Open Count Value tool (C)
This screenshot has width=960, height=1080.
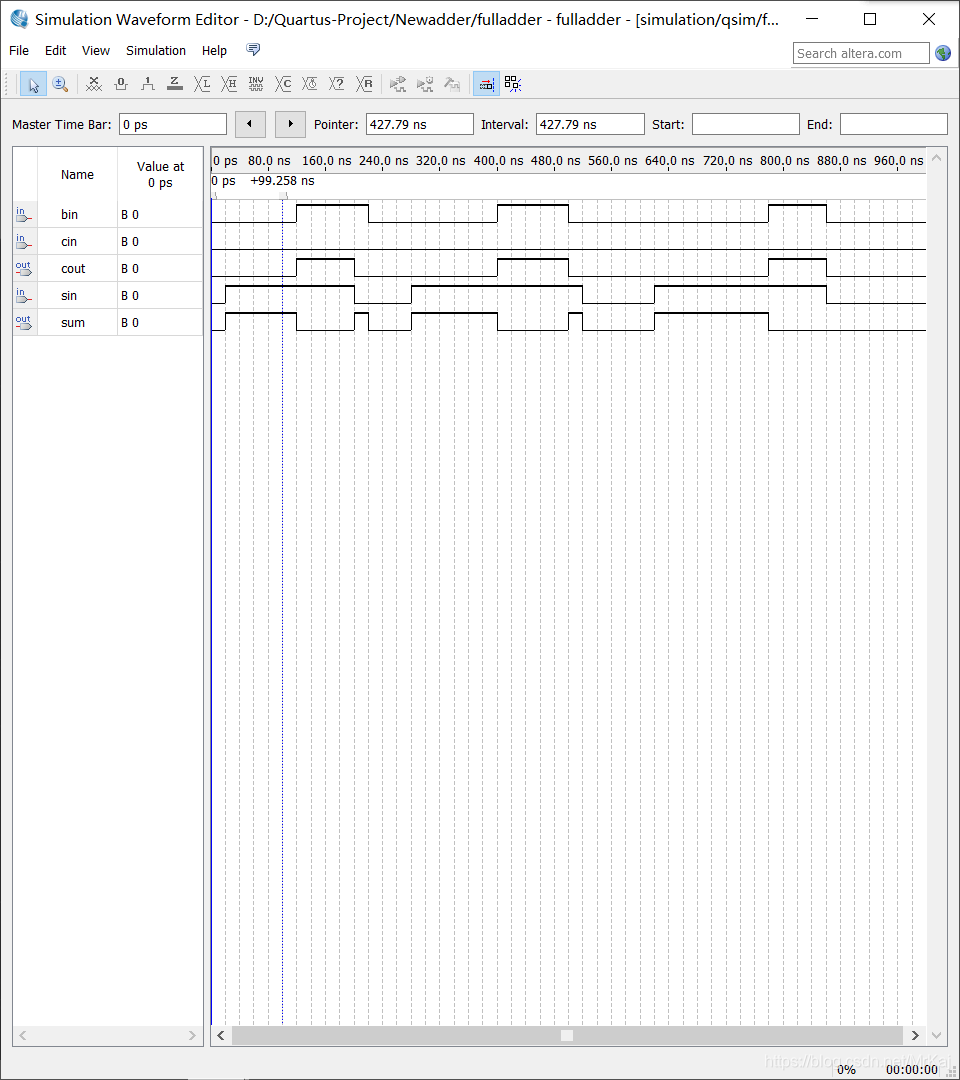[x=283, y=85]
